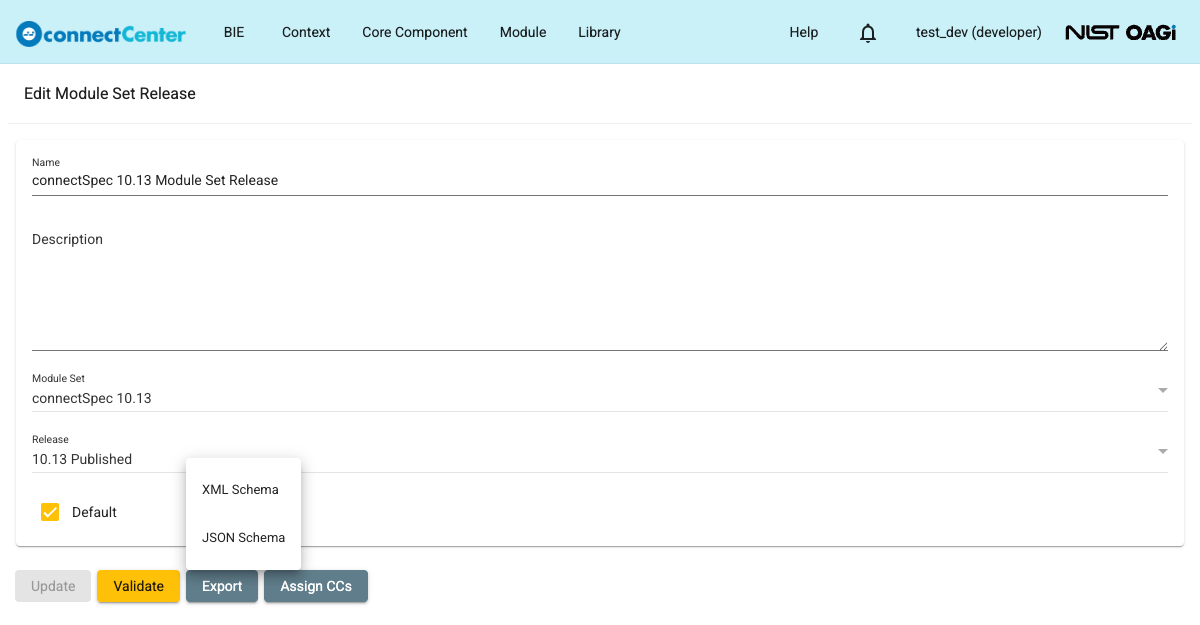Screen dimensions: 1200x625
Task: Toggle the Default checkbox
Action: pyautogui.click(x=50, y=512)
